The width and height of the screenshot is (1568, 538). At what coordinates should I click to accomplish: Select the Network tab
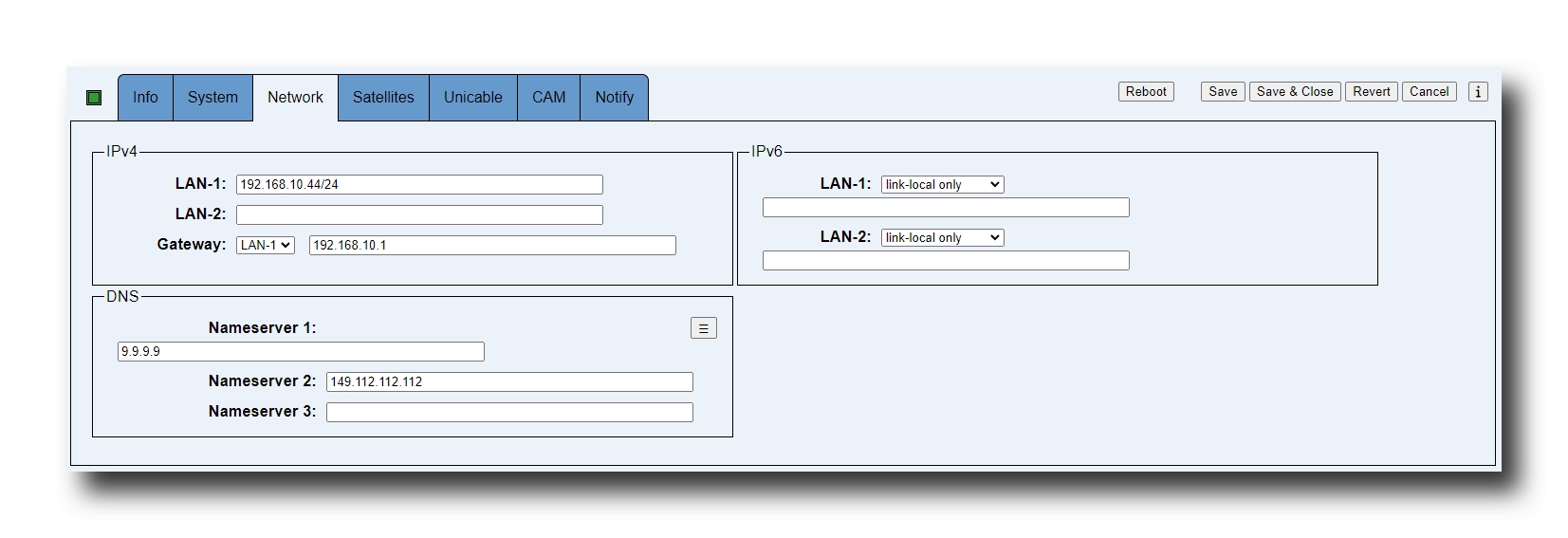point(295,98)
